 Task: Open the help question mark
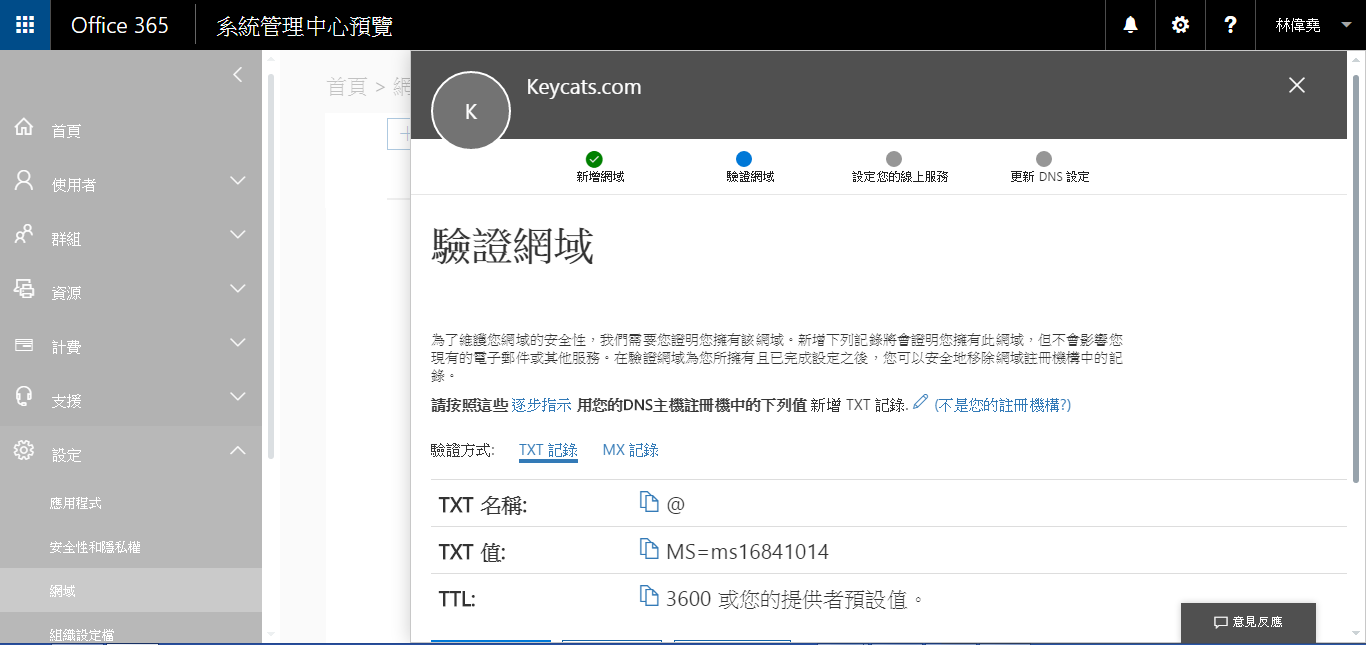tap(1231, 25)
